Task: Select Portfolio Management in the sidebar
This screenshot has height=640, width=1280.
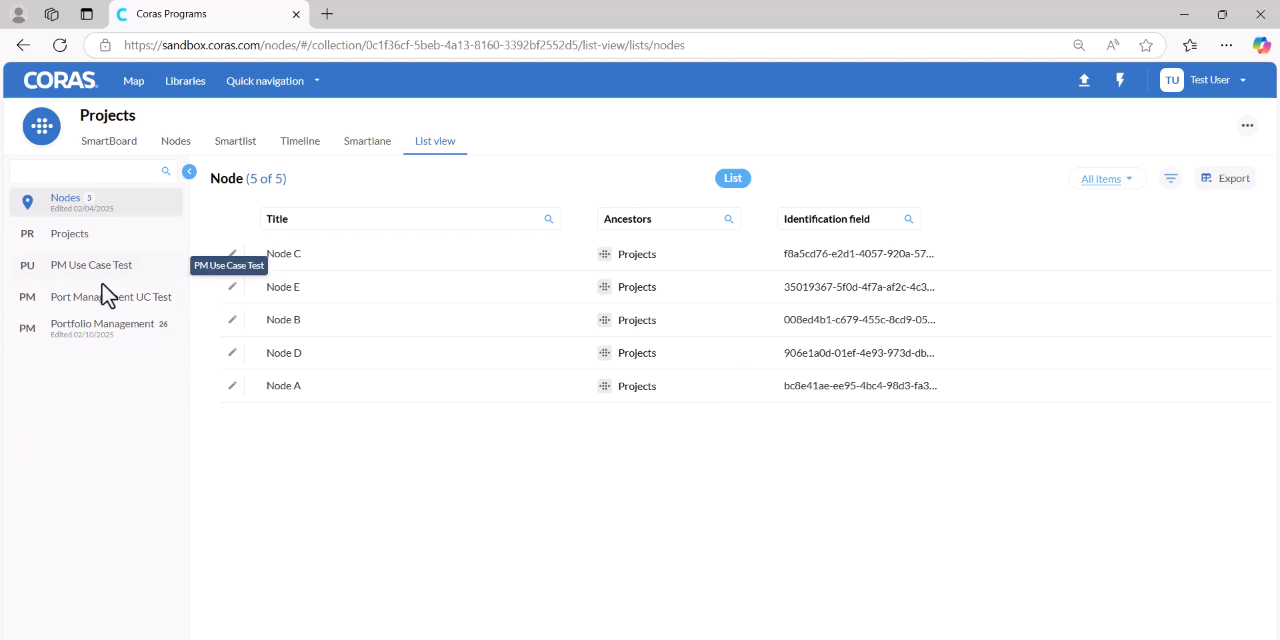Action: (x=96, y=328)
